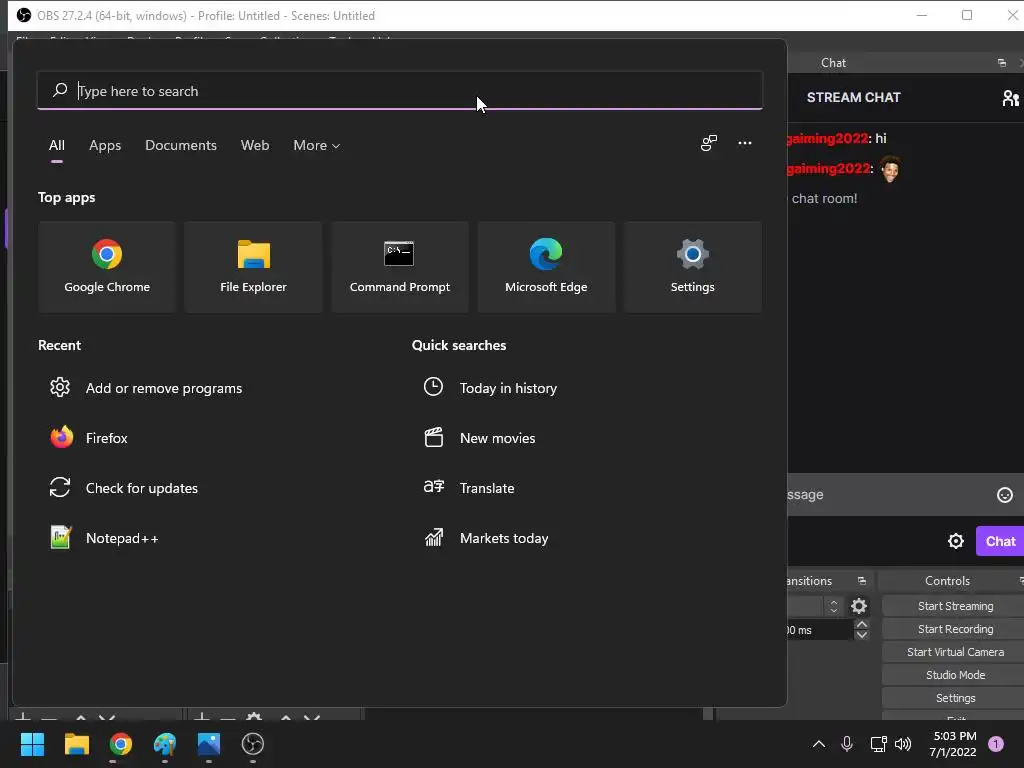1024x768 pixels.
Task: Expand the More filter dropdown
Action: 317,145
